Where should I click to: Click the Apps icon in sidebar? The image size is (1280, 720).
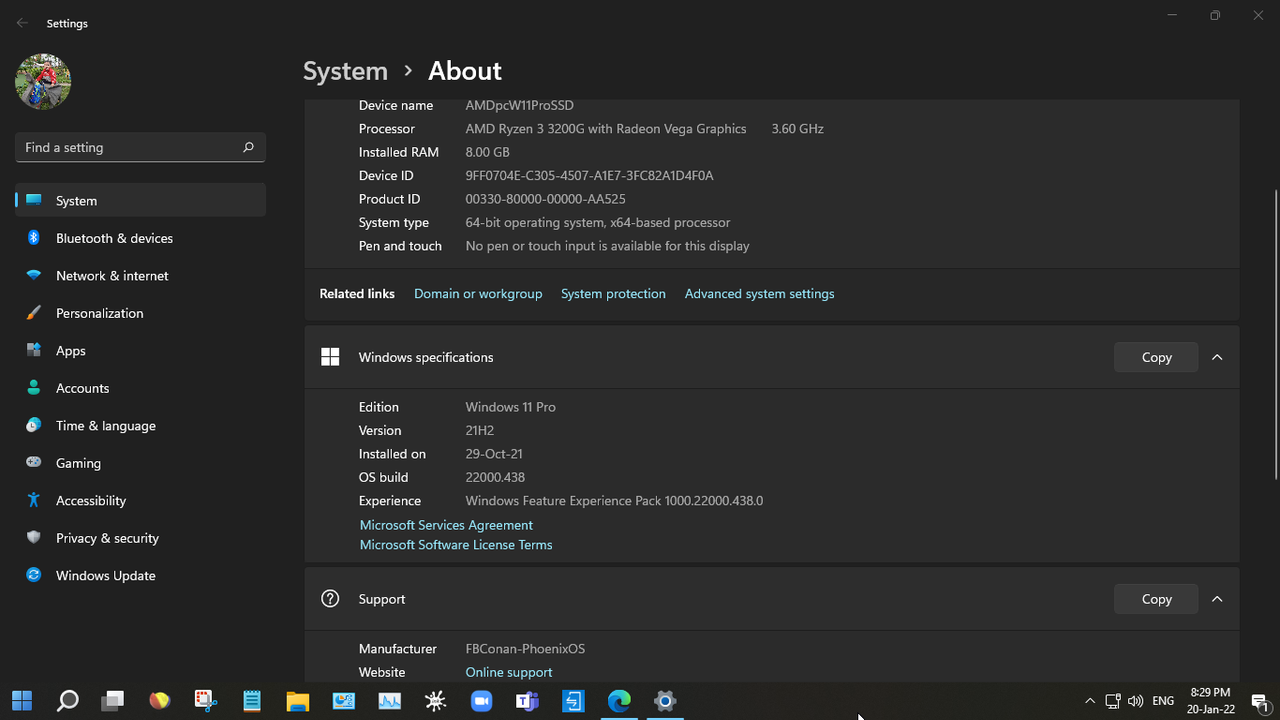pos(33,351)
